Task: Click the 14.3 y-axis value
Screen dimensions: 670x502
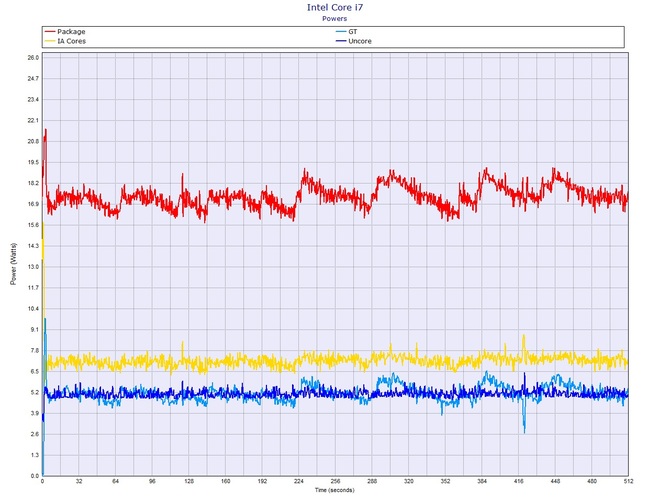Action: [x=33, y=246]
